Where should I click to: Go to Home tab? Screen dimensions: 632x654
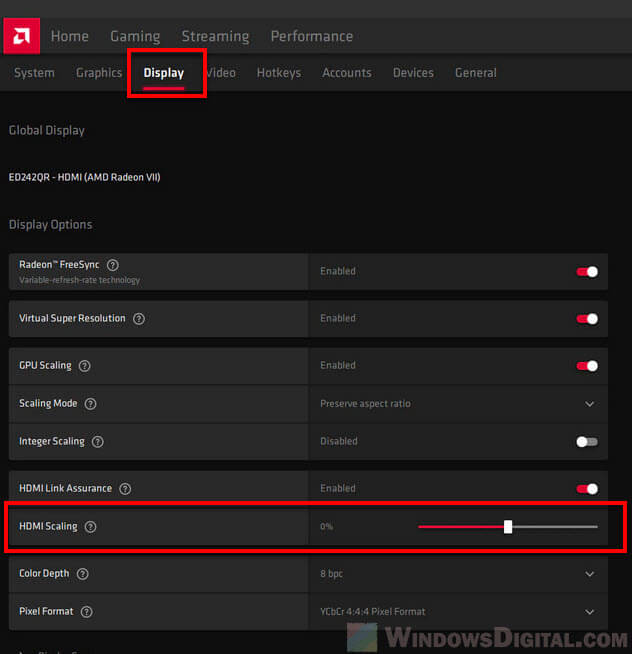coord(70,36)
